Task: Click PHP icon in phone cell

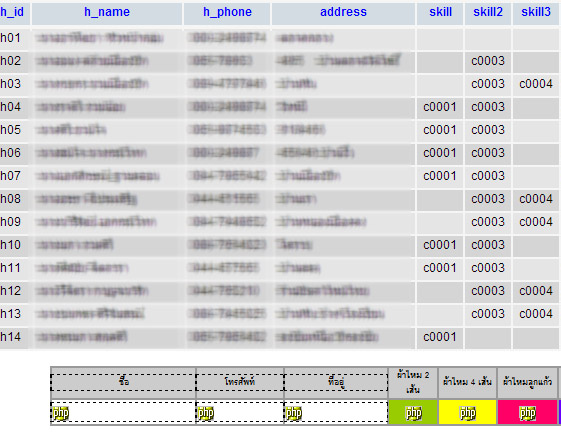Action: [x=206, y=413]
